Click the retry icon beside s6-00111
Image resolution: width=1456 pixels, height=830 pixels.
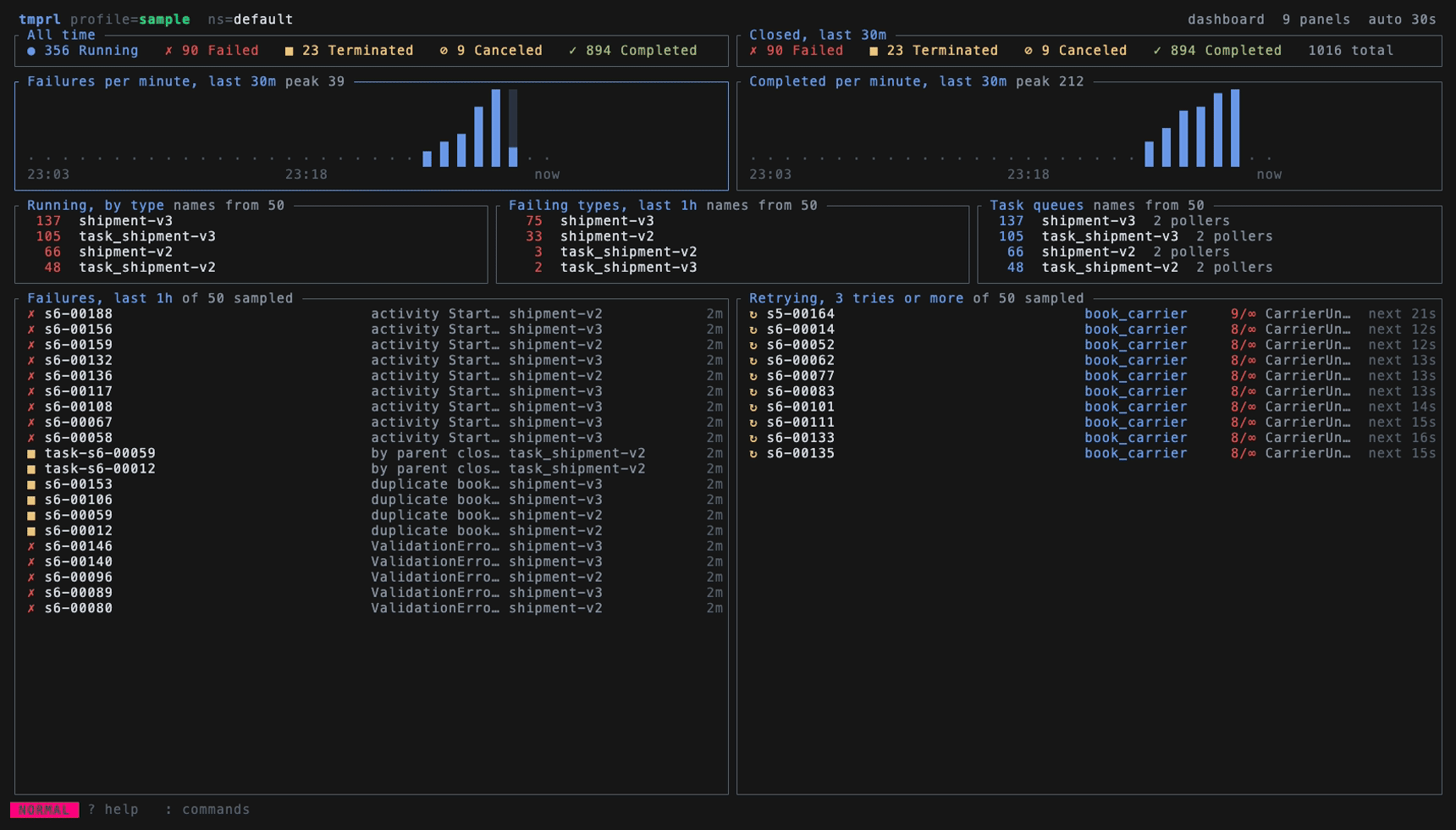point(753,423)
